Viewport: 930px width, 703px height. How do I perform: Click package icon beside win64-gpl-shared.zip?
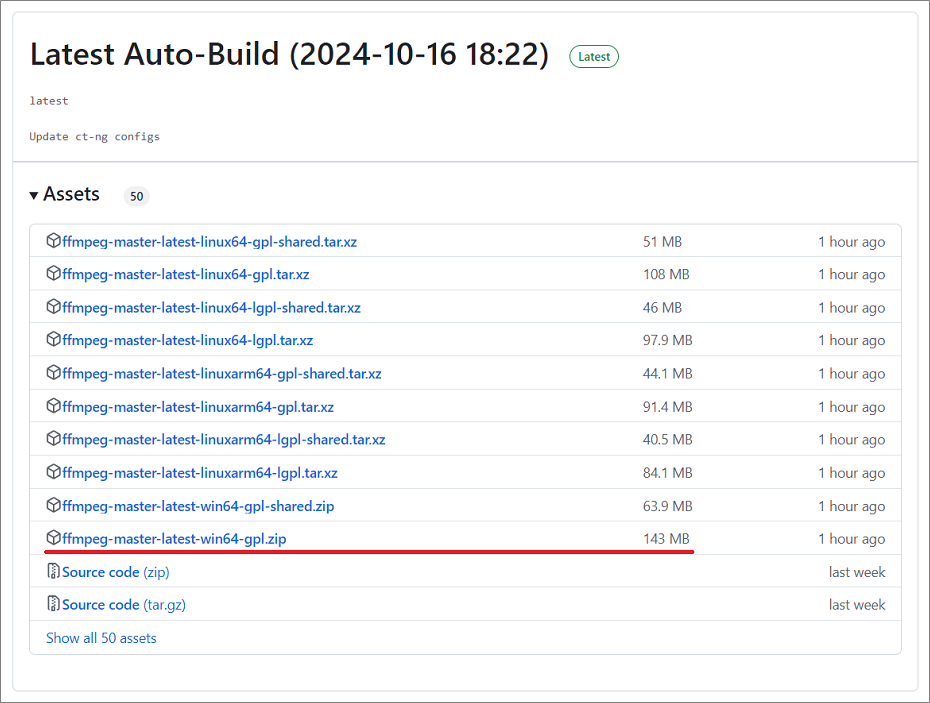(x=53, y=505)
